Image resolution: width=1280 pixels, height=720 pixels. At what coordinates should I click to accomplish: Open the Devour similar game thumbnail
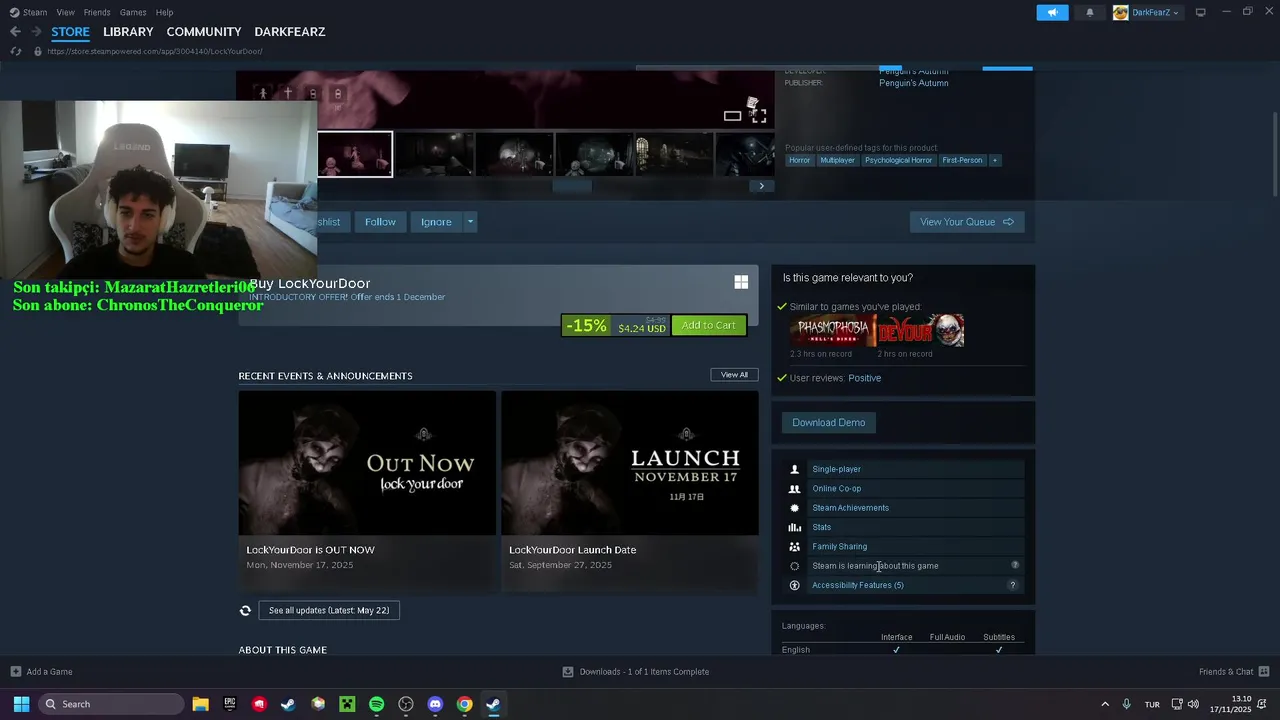[921, 330]
